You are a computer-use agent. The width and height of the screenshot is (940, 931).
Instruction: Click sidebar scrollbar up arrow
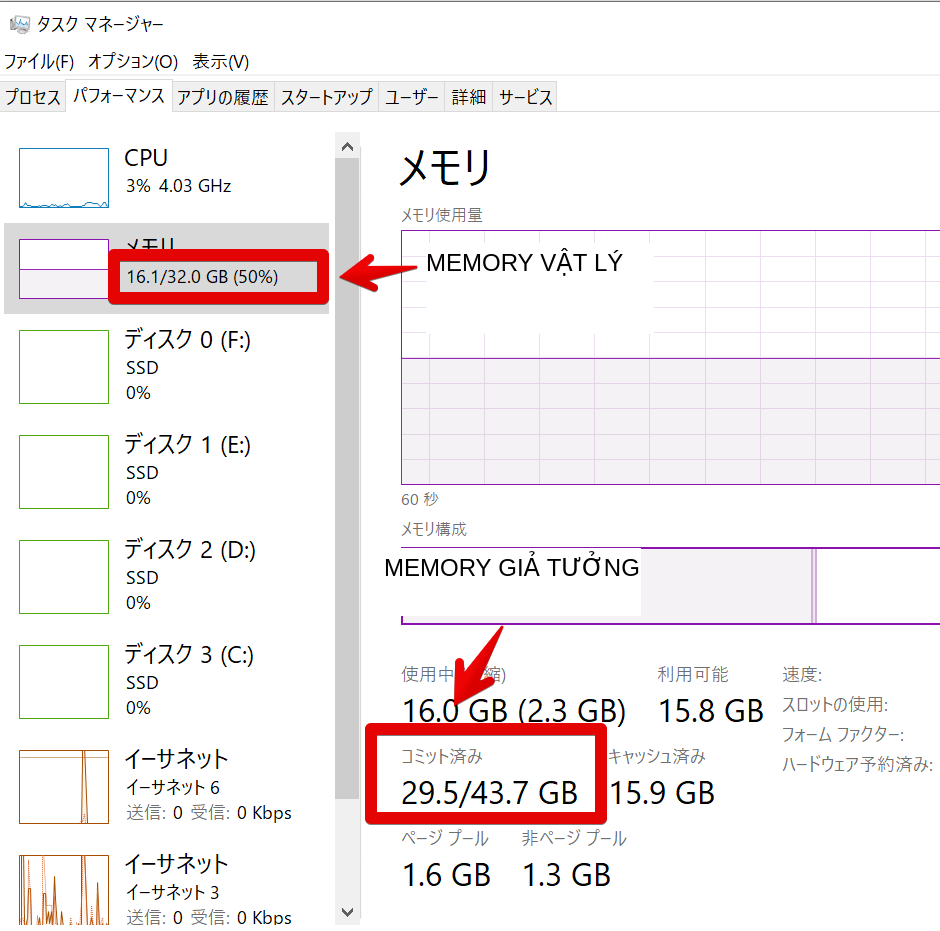[x=347, y=147]
